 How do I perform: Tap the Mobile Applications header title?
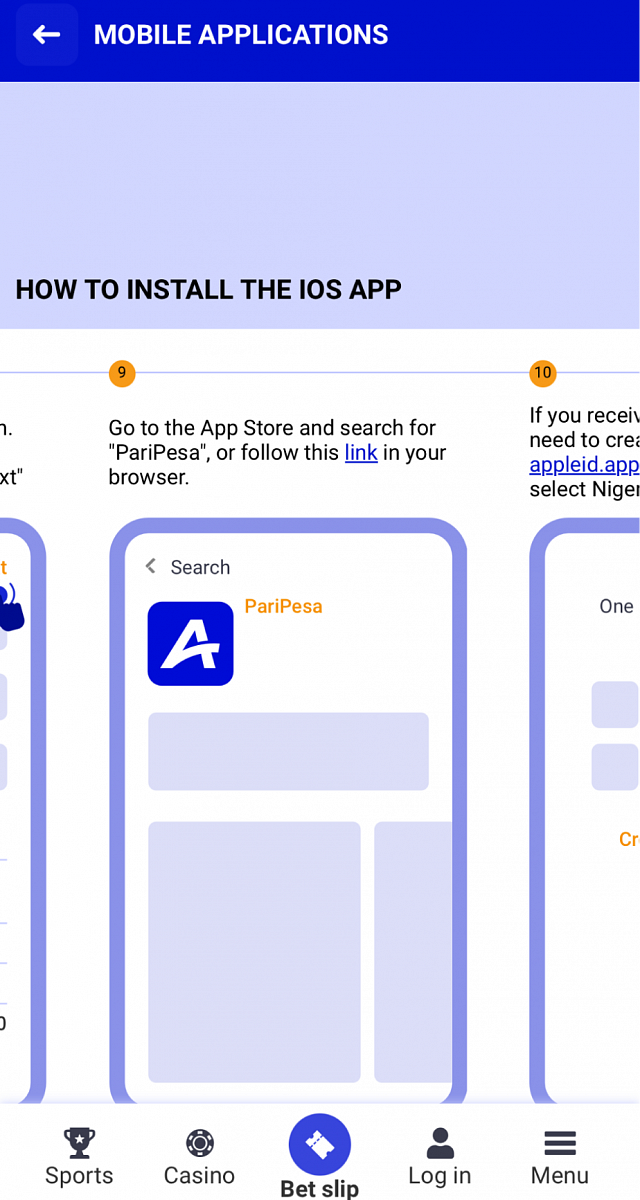pos(241,35)
